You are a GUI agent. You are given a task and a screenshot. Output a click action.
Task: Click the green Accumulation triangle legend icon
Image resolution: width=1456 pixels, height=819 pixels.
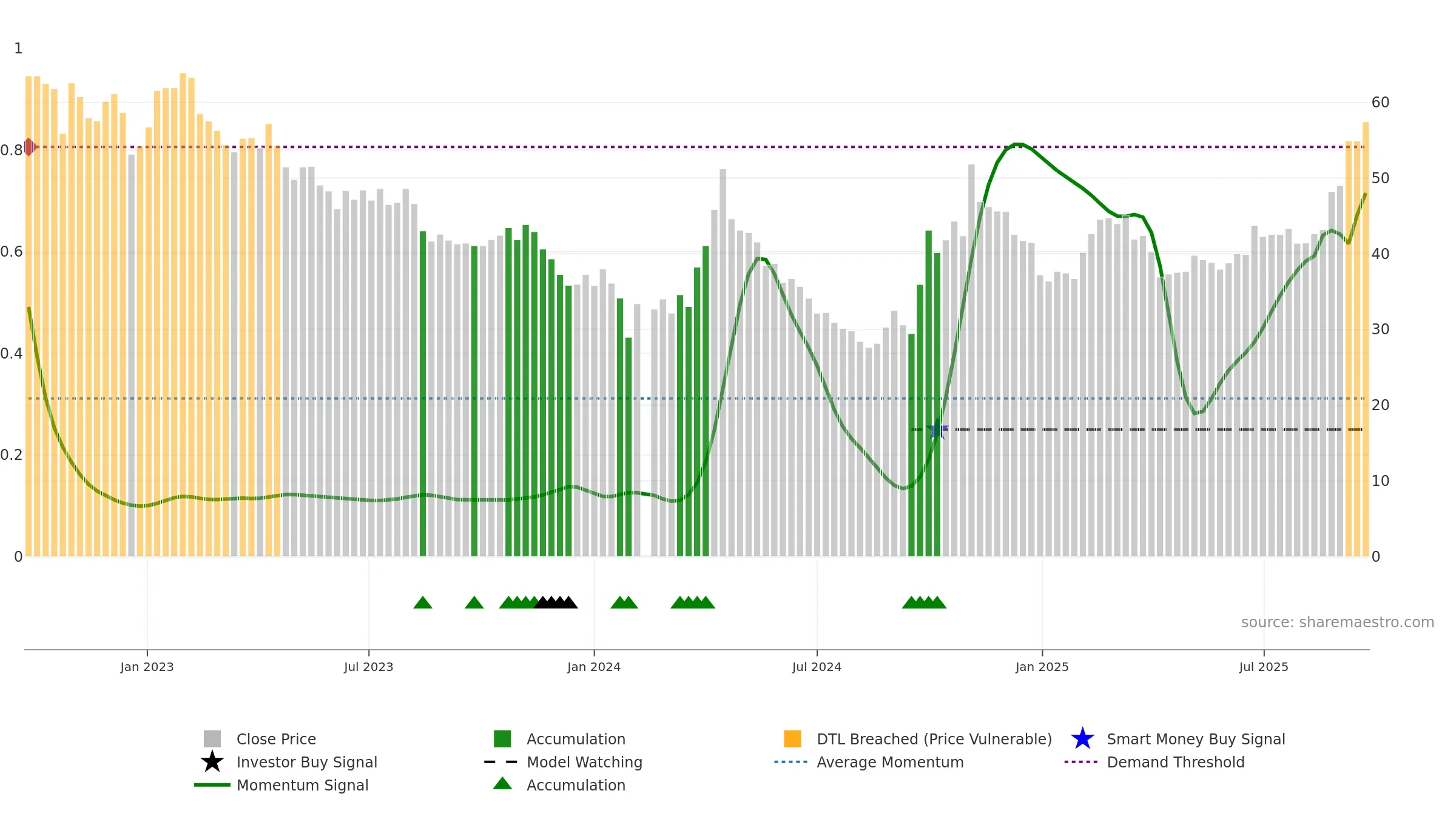click(x=502, y=784)
